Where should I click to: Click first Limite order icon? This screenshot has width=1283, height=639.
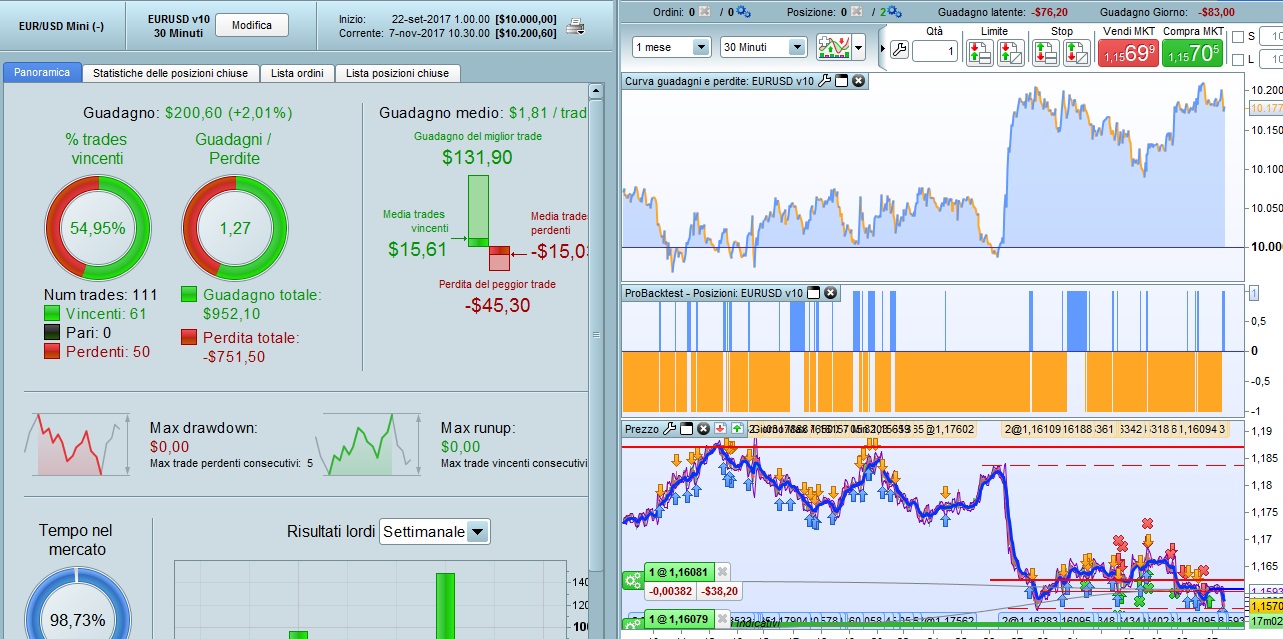coord(980,52)
